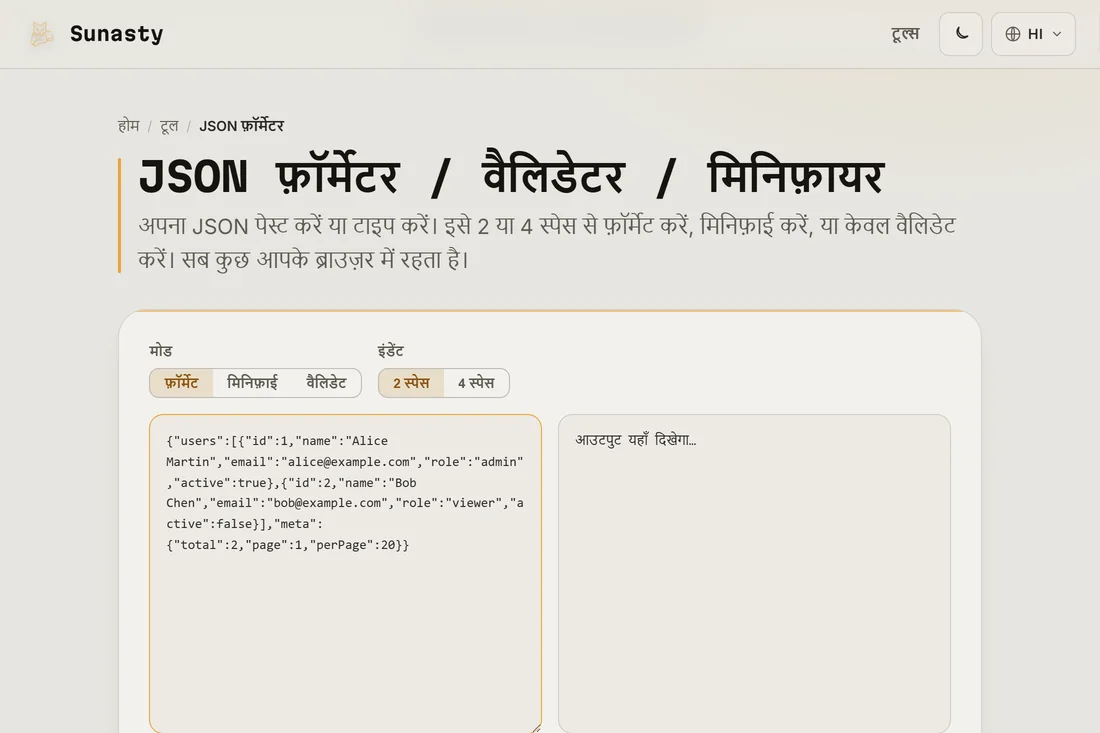Go to the टूल breadcrumb link

(169, 126)
